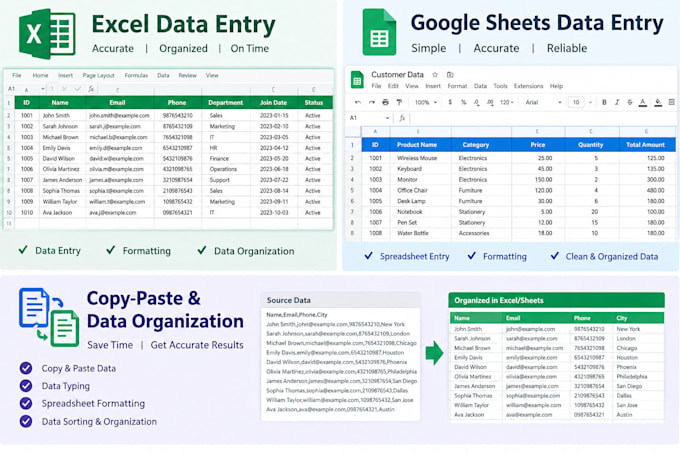680x453 pixels.
Task: Open the Google Sheets Format menu
Action: point(457,86)
